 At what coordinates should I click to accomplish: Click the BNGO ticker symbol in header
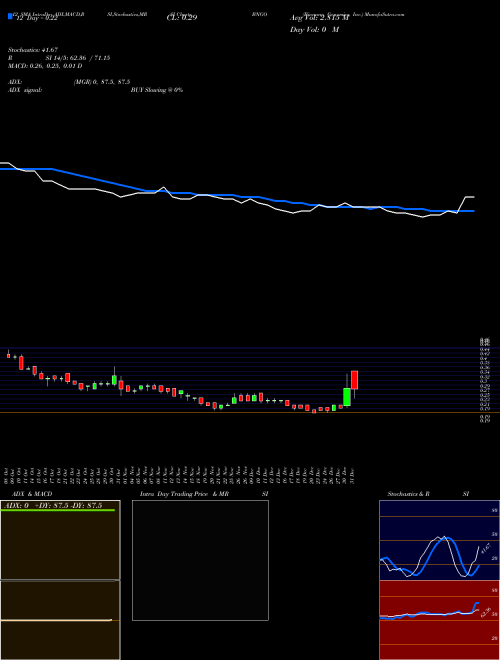click(260, 14)
